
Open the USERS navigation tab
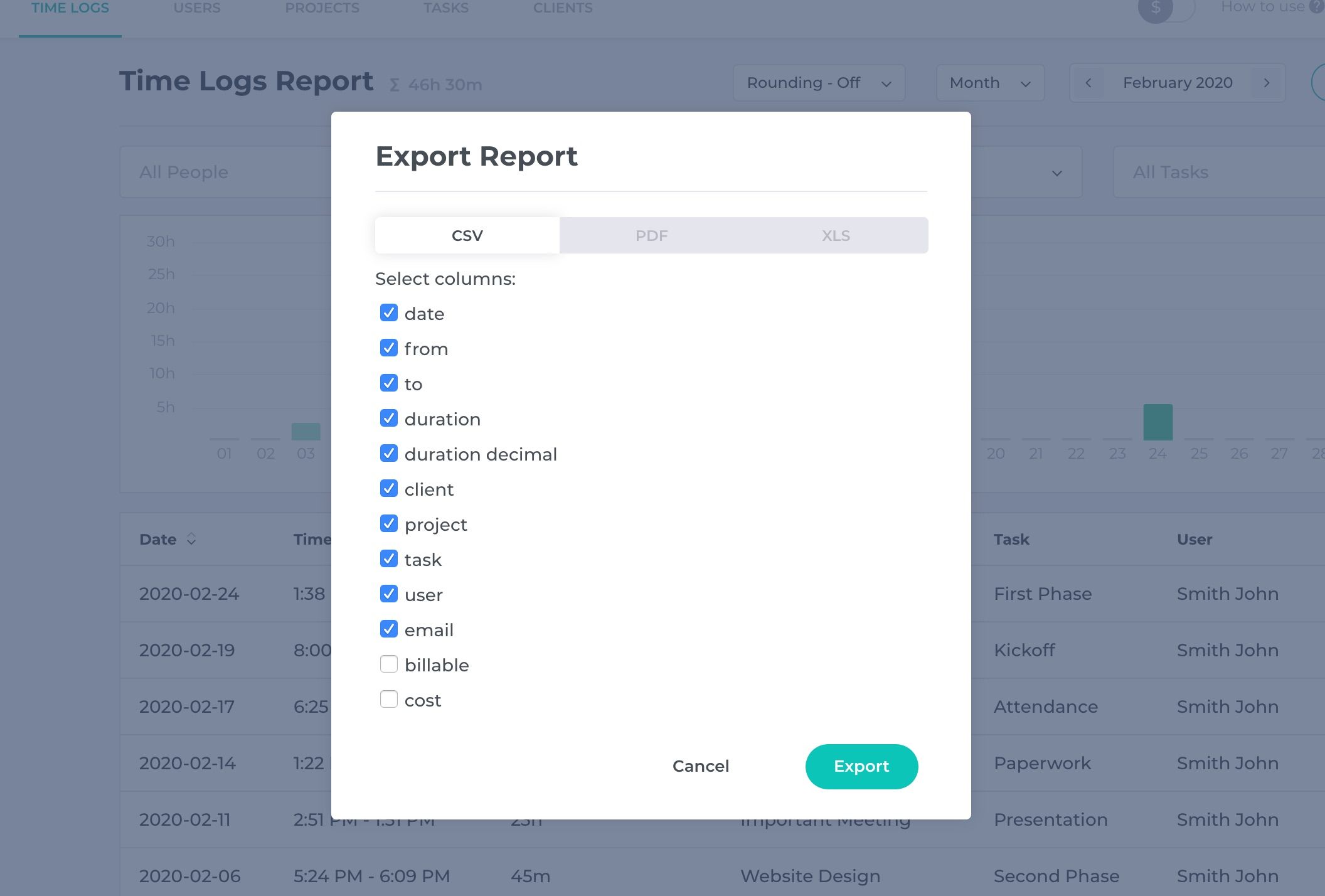click(197, 9)
